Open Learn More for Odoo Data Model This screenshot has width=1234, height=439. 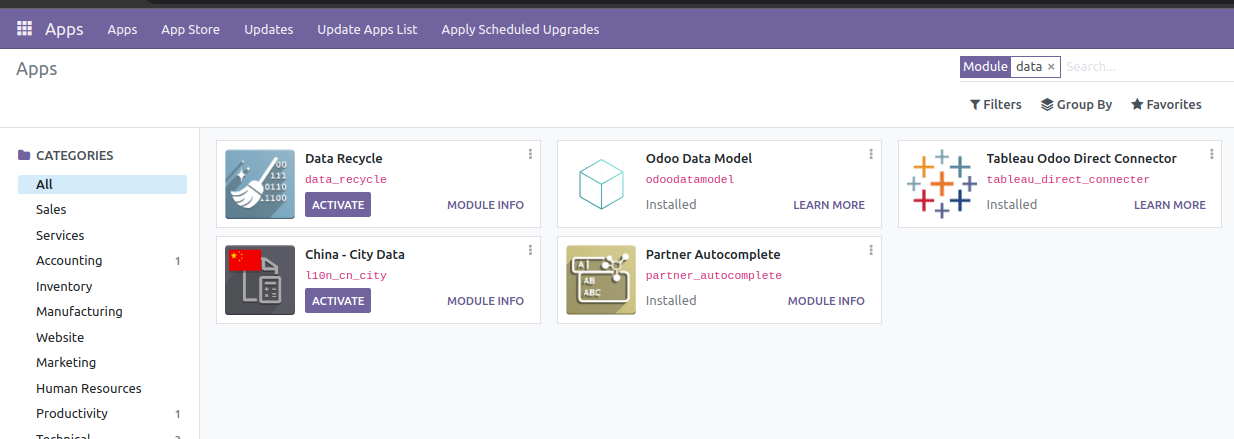tap(829, 205)
